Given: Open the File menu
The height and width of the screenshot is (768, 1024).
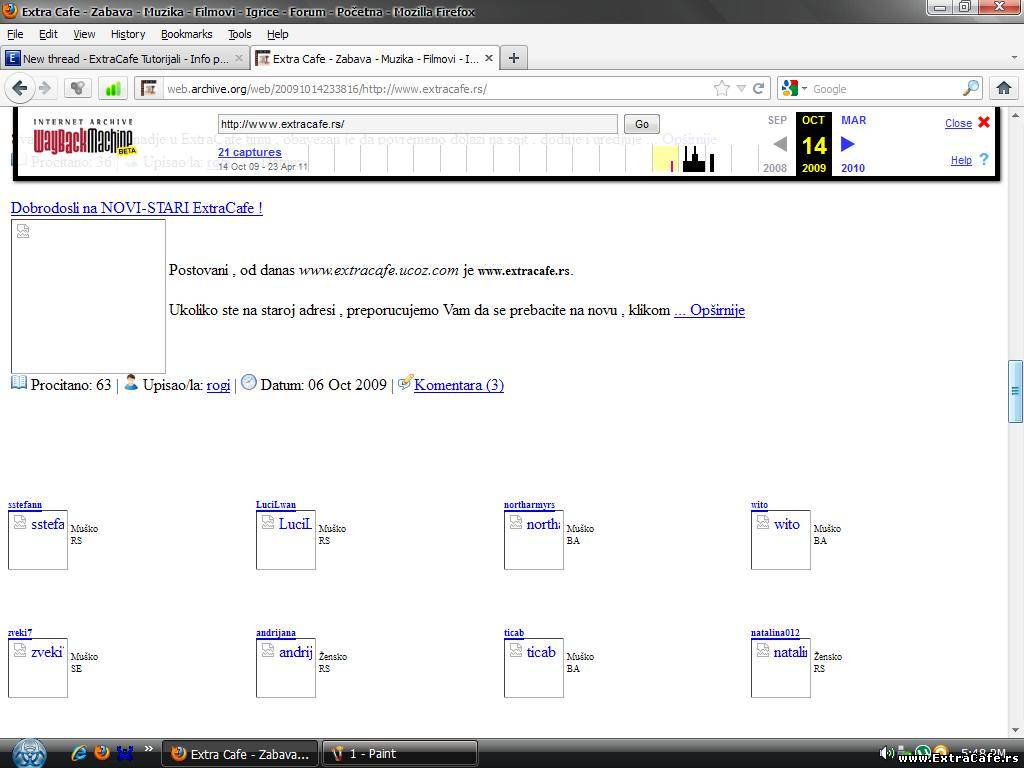Looking at the screenshot, I should coord(15,34).
